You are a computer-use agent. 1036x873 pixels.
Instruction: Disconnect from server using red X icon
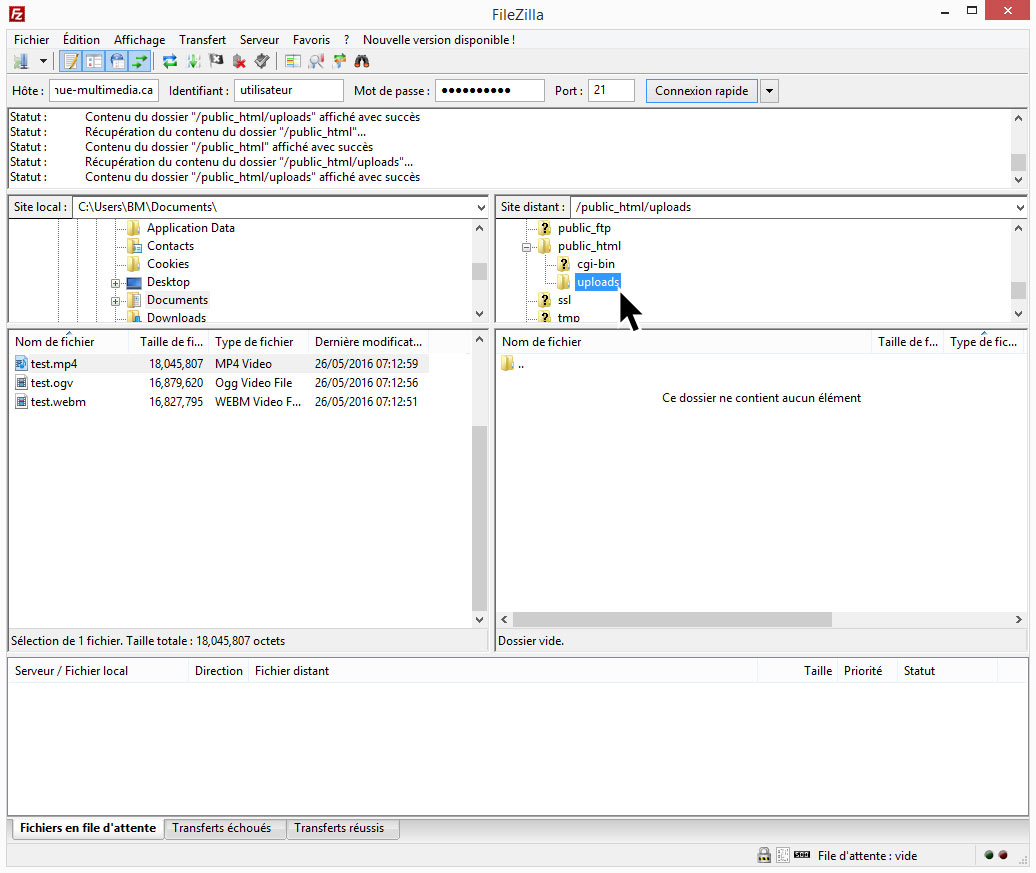pos(239,61)
